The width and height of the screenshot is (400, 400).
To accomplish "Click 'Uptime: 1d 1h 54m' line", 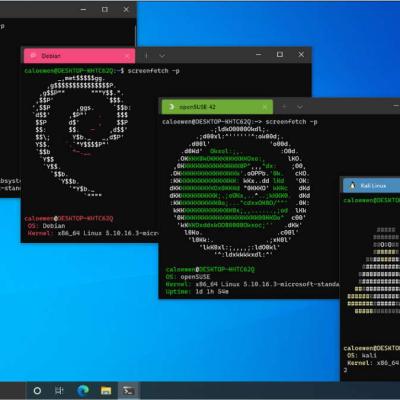I will (x=197, y=291).
